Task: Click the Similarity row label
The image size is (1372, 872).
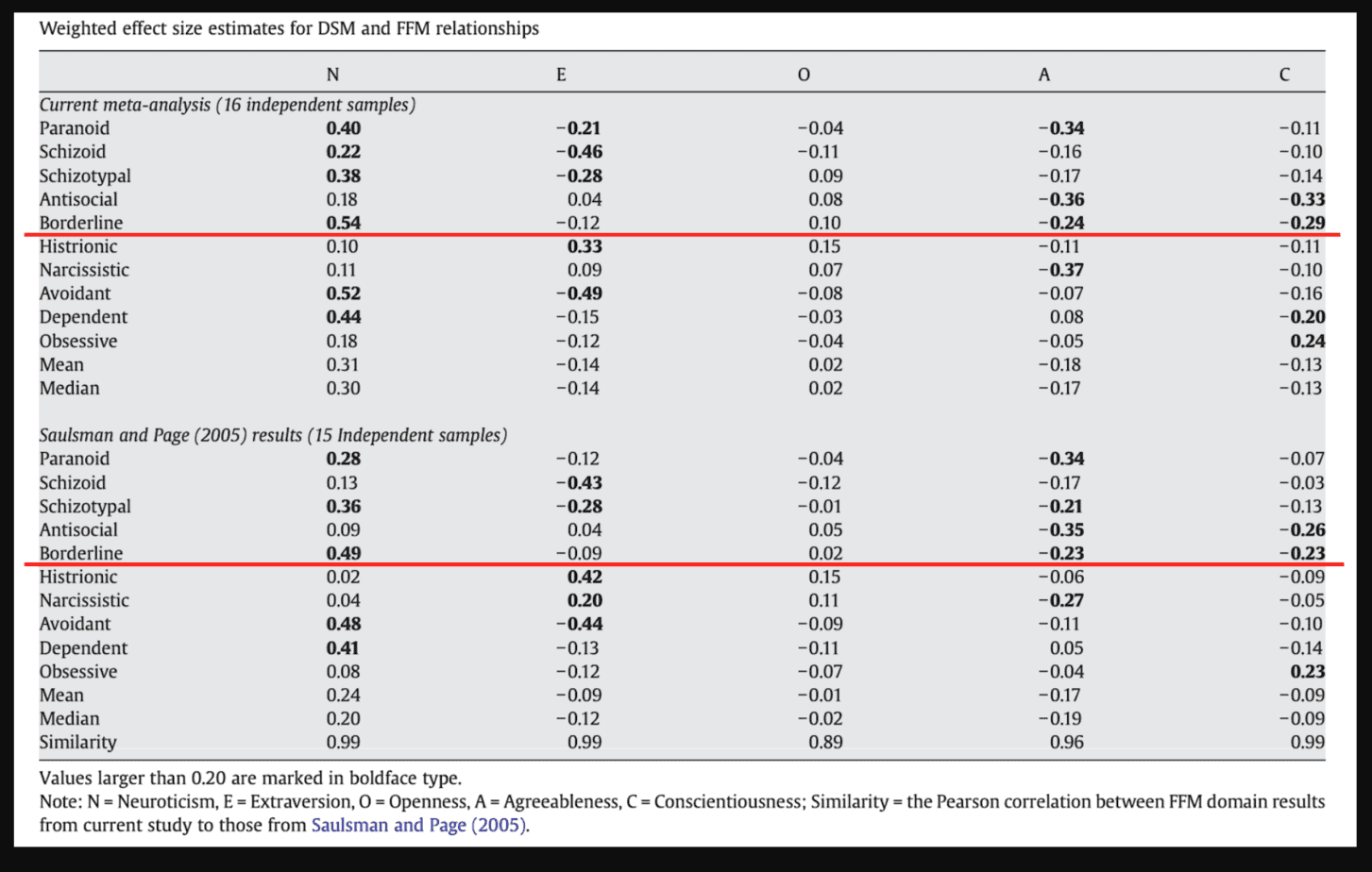Action: point(78,742)
